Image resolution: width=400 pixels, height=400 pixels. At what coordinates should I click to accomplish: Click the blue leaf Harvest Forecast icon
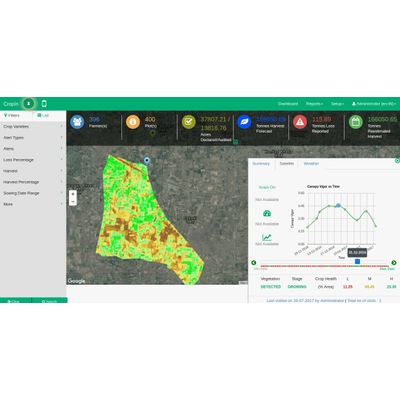[244, 122]
